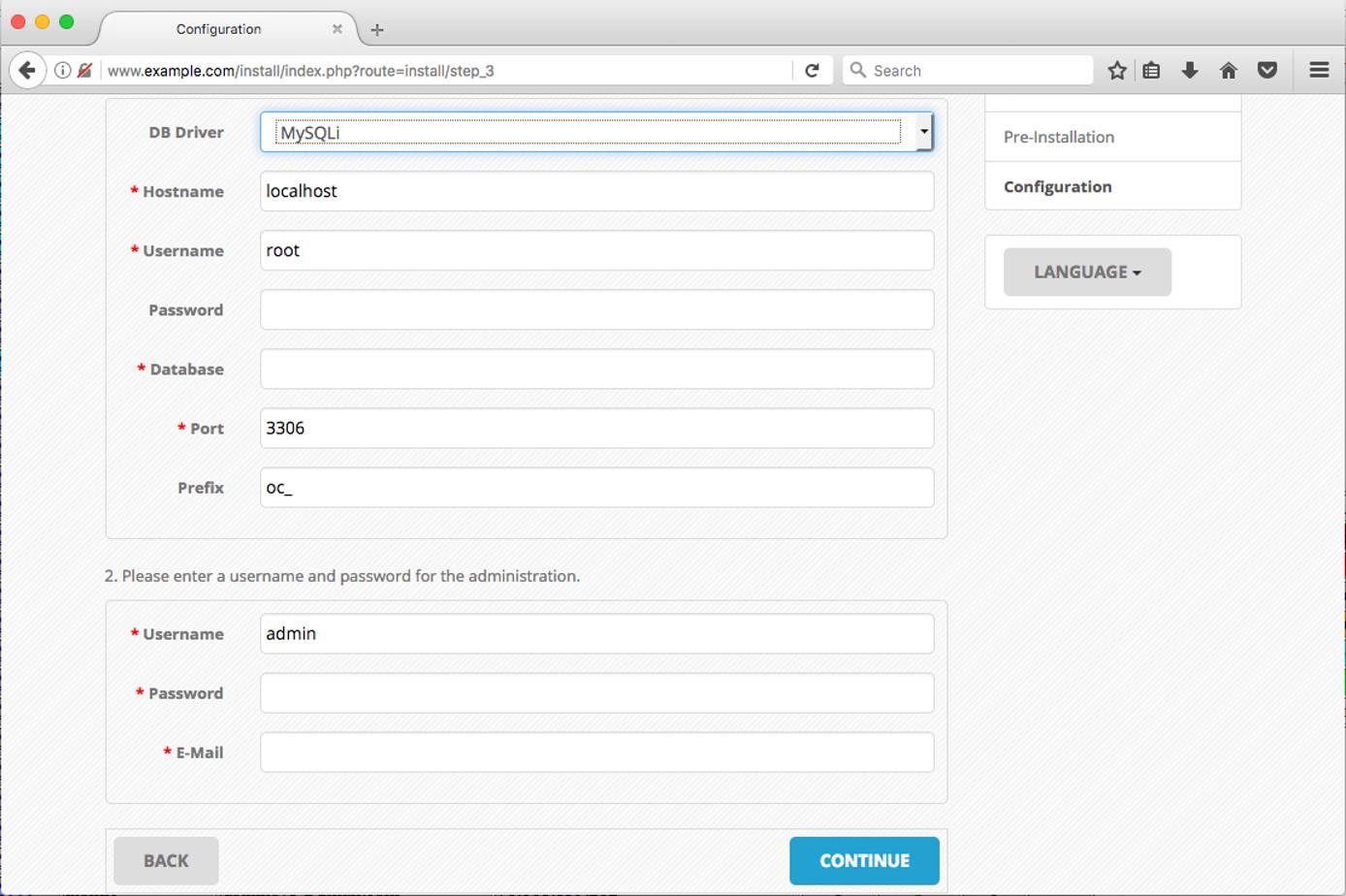Save the page to Pocket
1346x896 pixels.
pyautogui.click(x=1267, y=70)
